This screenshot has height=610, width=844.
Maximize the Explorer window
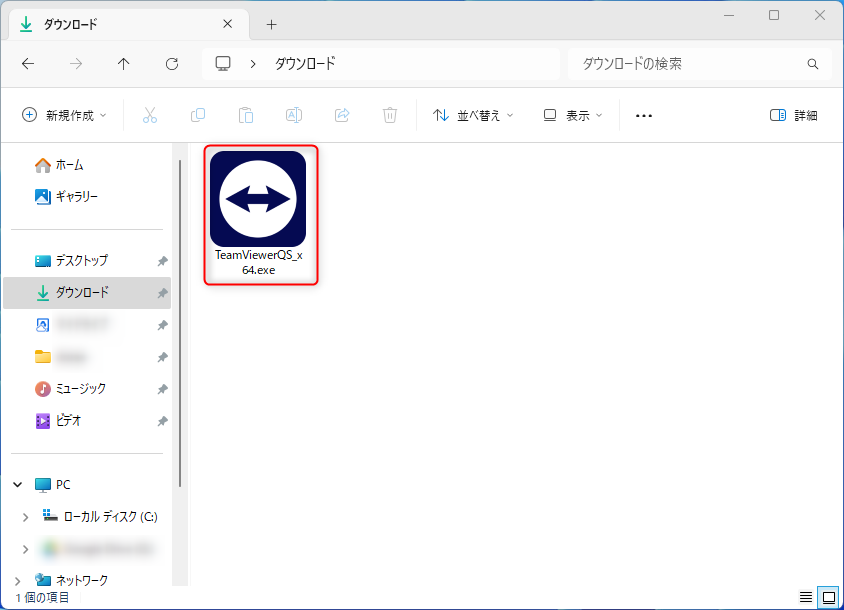[x=774, y=15]
